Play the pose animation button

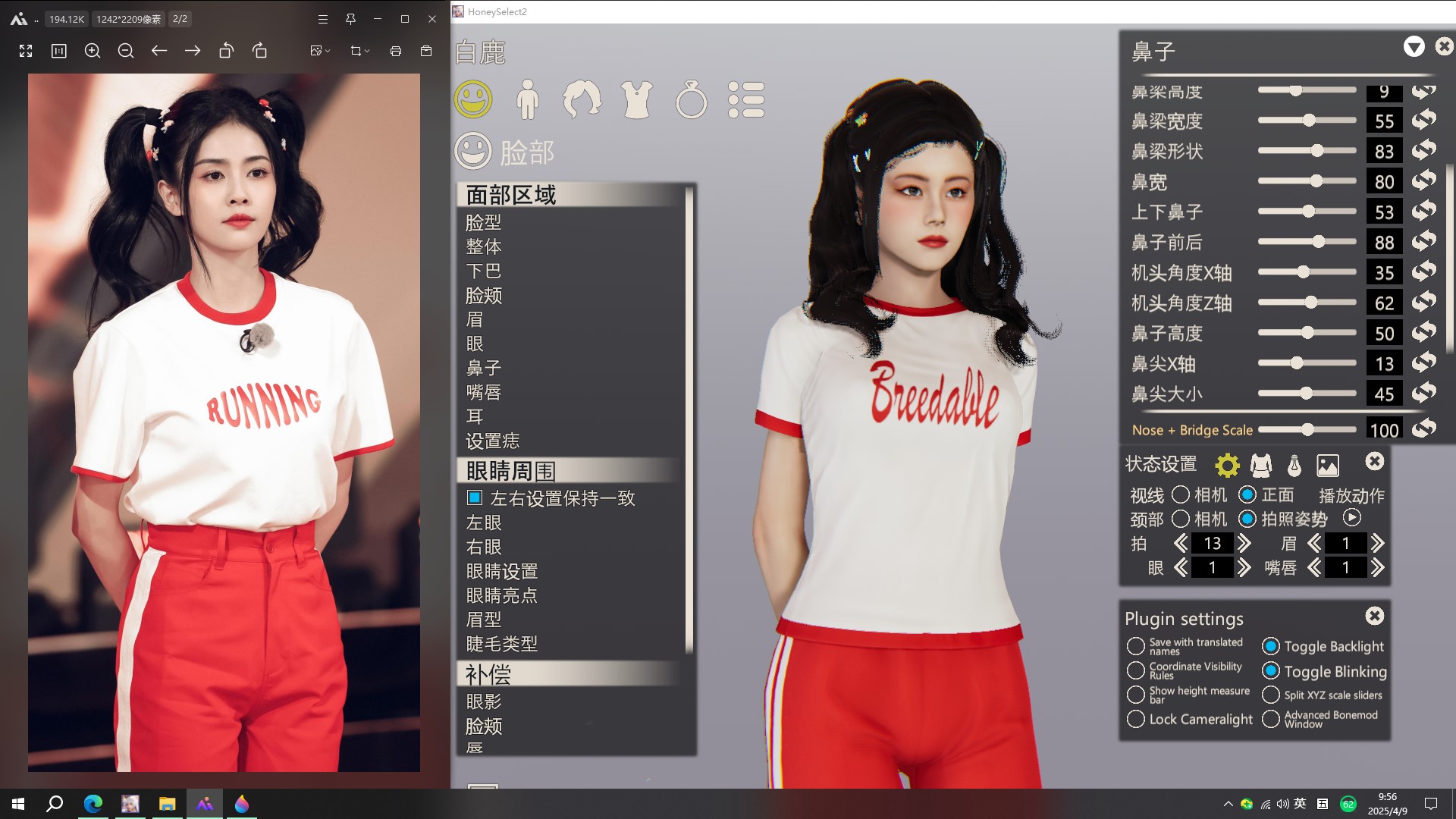1351,518
